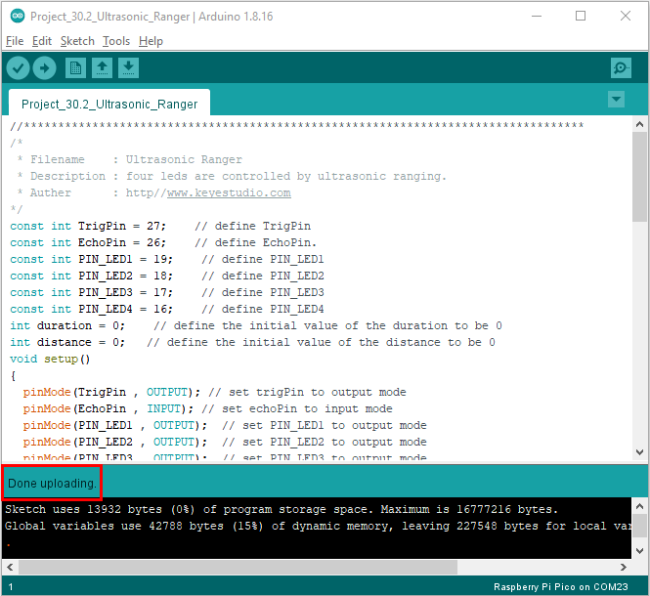Click the code editor vertical scrollbar thumb

639,177
